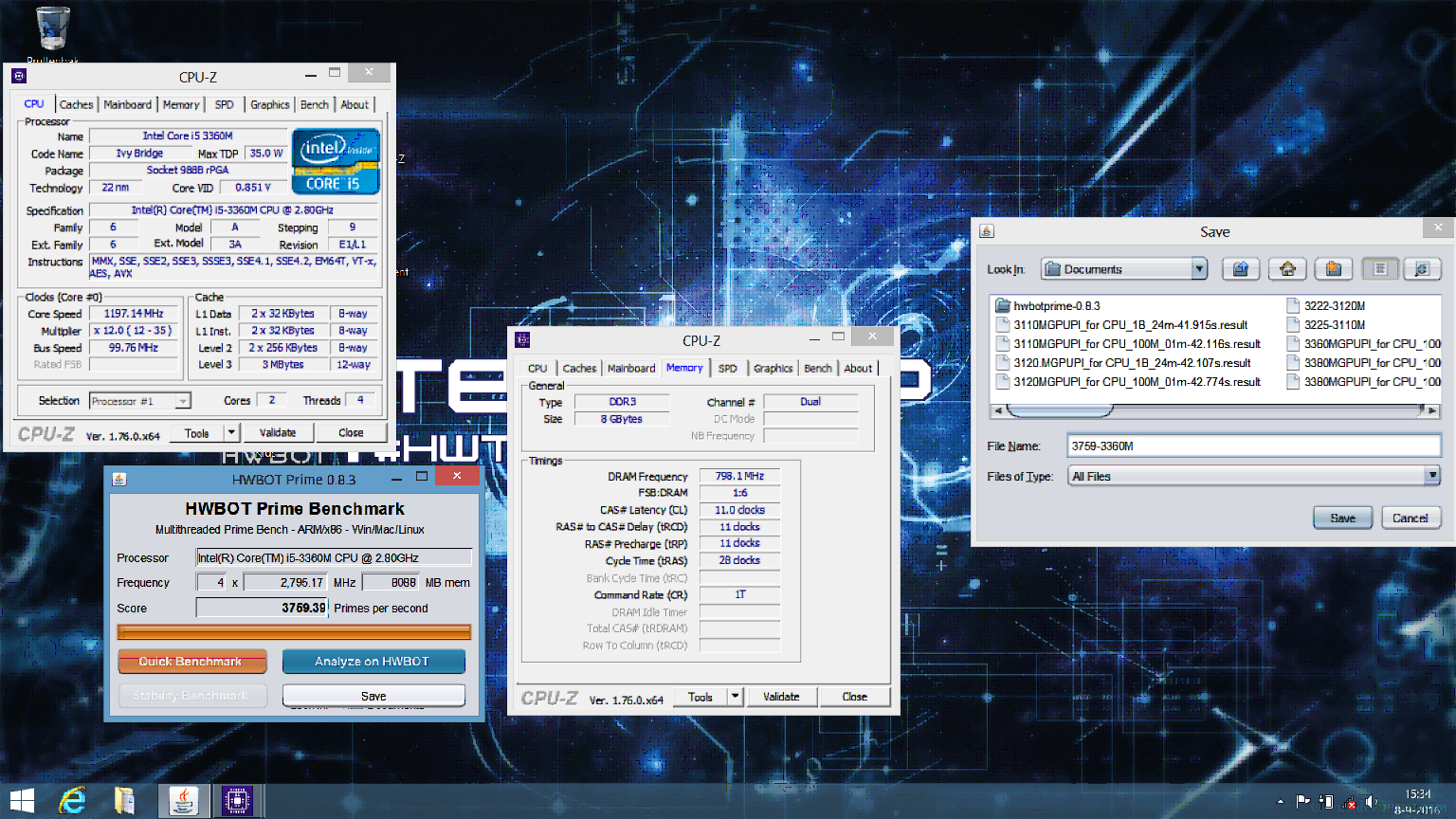The image size is (1456, 819).
Task: Click Save button in HWBOT Prime window
Action: pyautogui.click(x=373, y=696)
